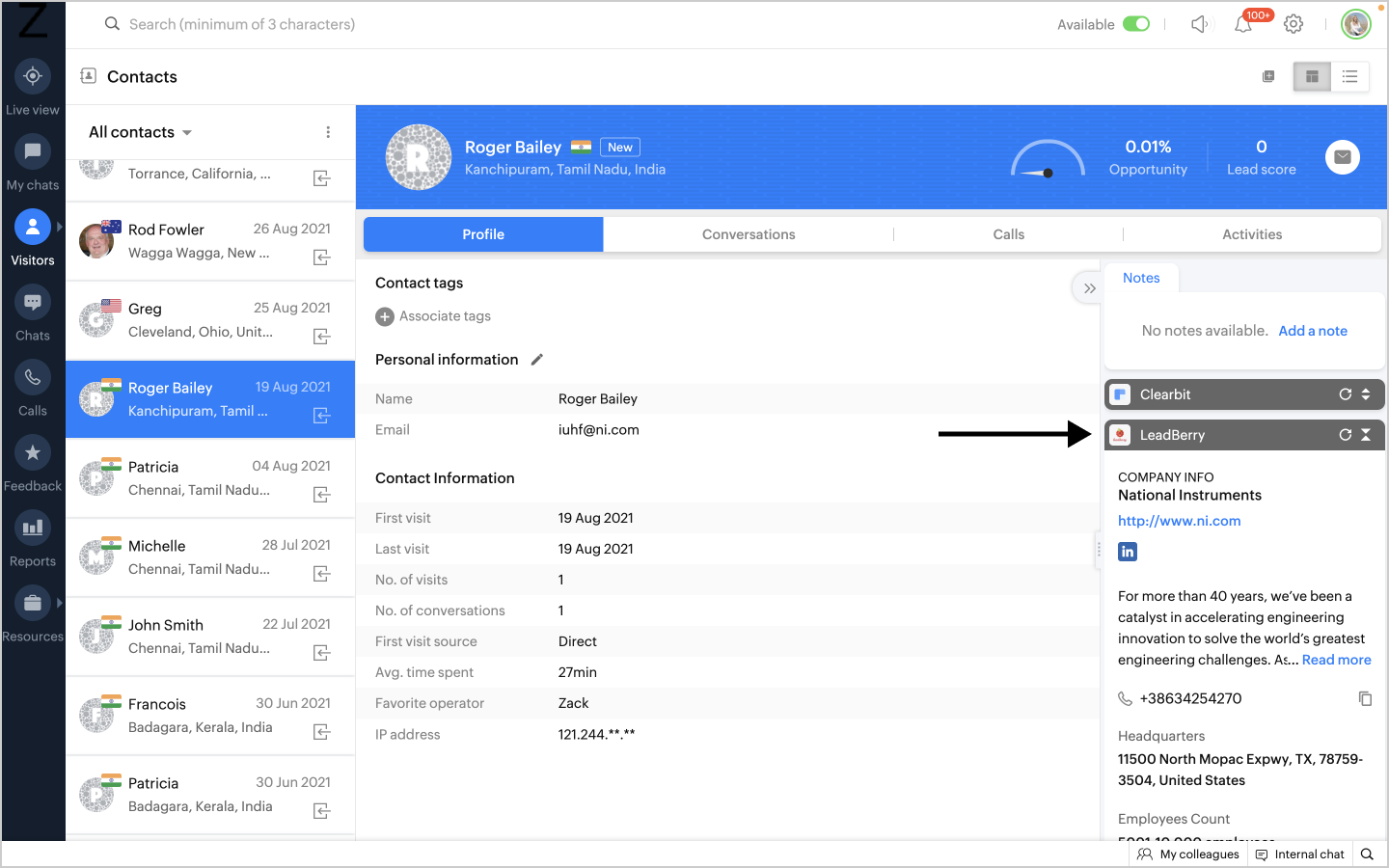Open the ni.com website link

[1179, 521]
